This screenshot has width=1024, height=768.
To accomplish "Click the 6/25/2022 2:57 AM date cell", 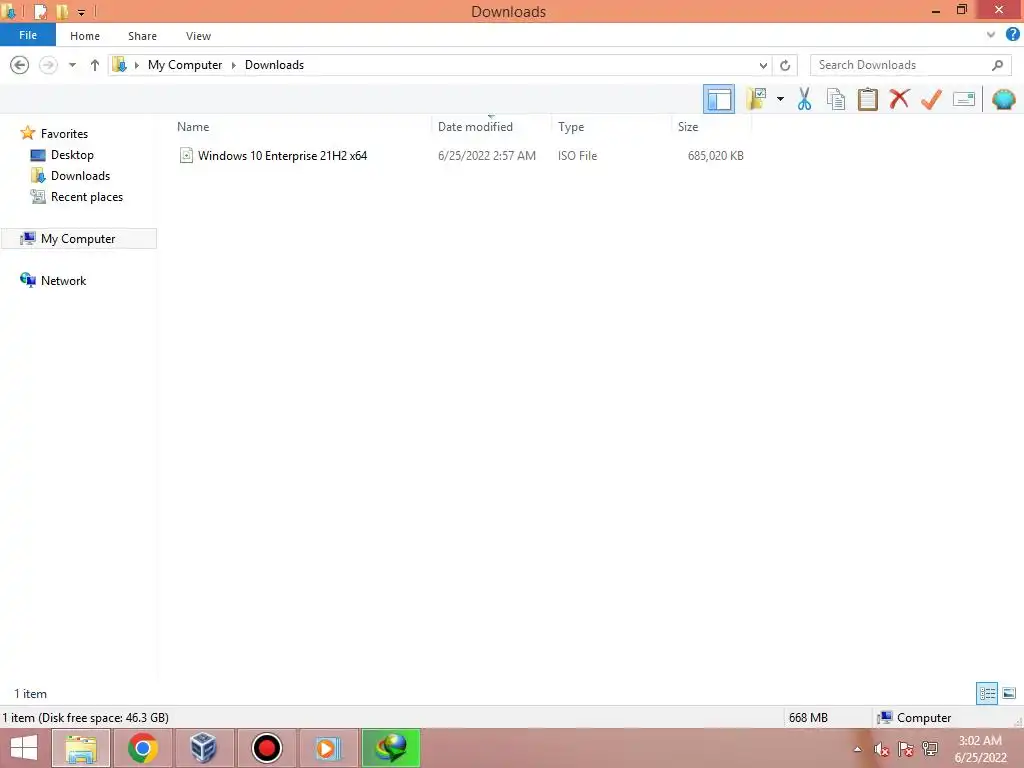I will pos(487,155).
